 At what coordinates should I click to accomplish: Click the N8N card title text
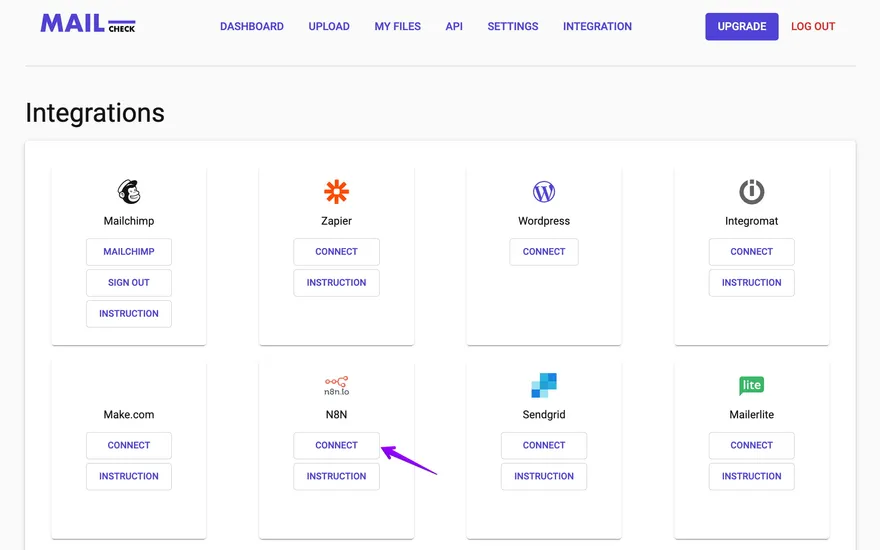[x=336, y=414]
